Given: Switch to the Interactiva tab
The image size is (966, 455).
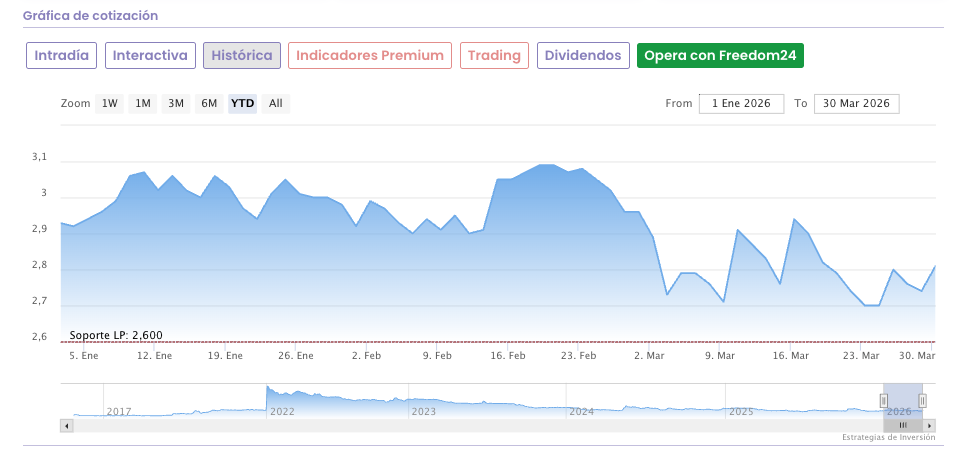Looking at the screenshot, I should pos(150,55).
